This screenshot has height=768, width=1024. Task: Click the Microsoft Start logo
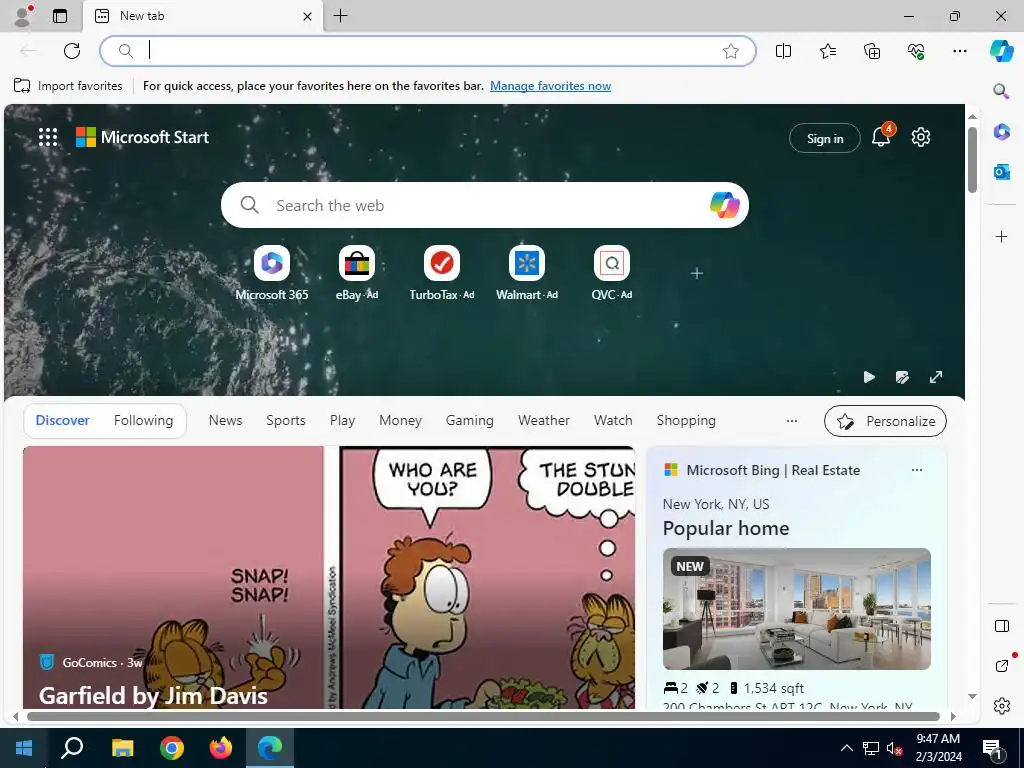(142, 137)
